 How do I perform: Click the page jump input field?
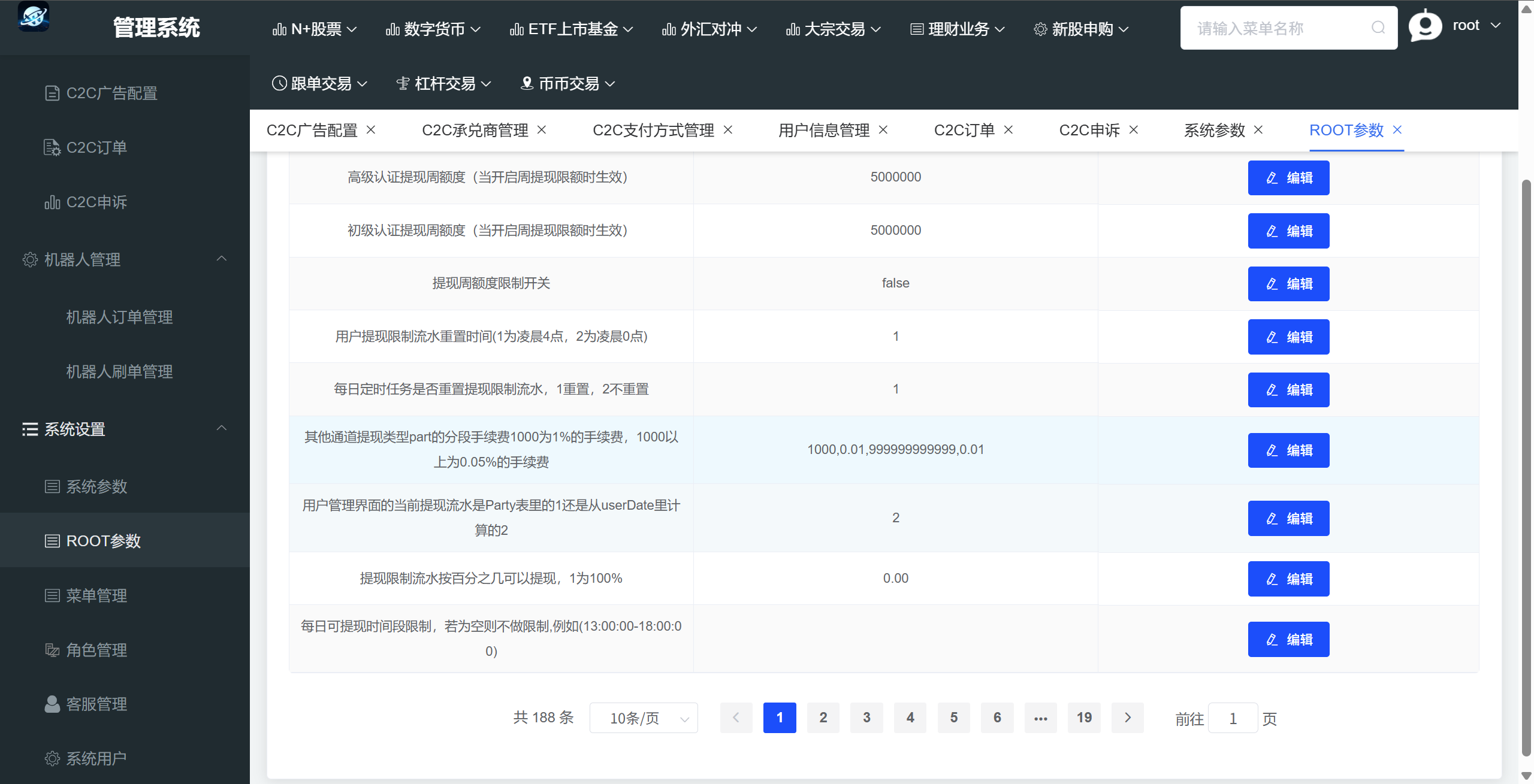click(x=1233, y=718)
